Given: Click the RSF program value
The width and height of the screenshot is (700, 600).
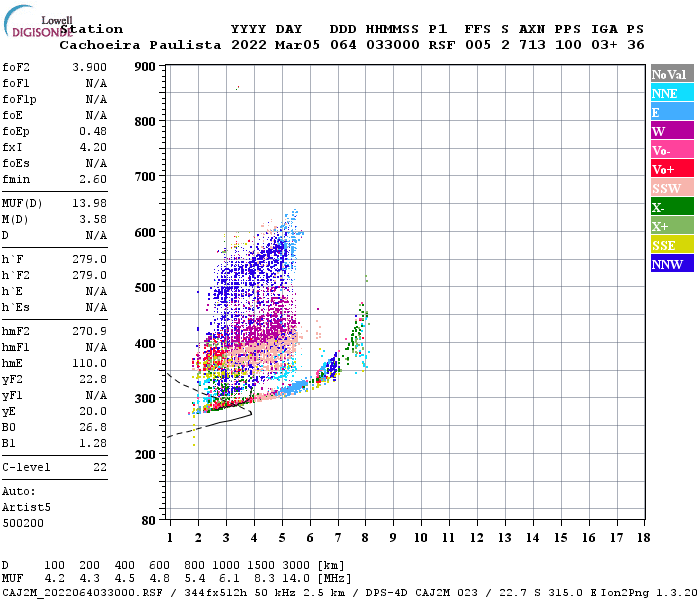Looking at the screenshot, I should (x=442, y=45).
